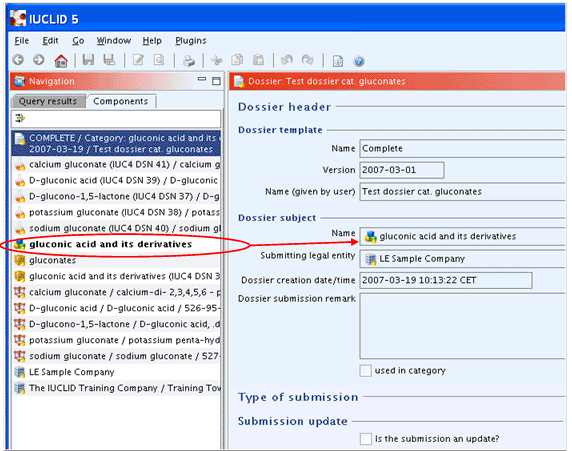This screenshot has width=572, height=451.
Task: Select the potassium gluconate (IUC4 DSN 38) row
Action: (x=116, y=213)
